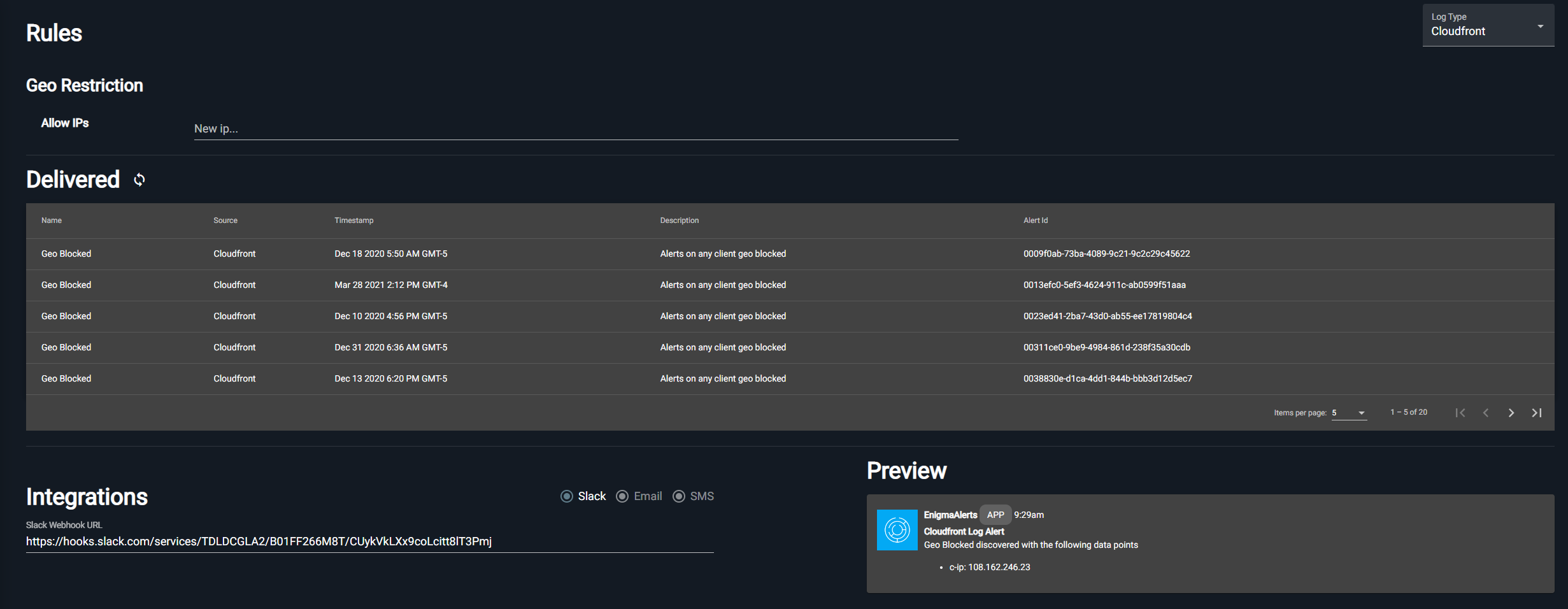This screenshot has height=609, width=1568.
Task: Select the Slack integration radio button
Action: coord(566,496)
